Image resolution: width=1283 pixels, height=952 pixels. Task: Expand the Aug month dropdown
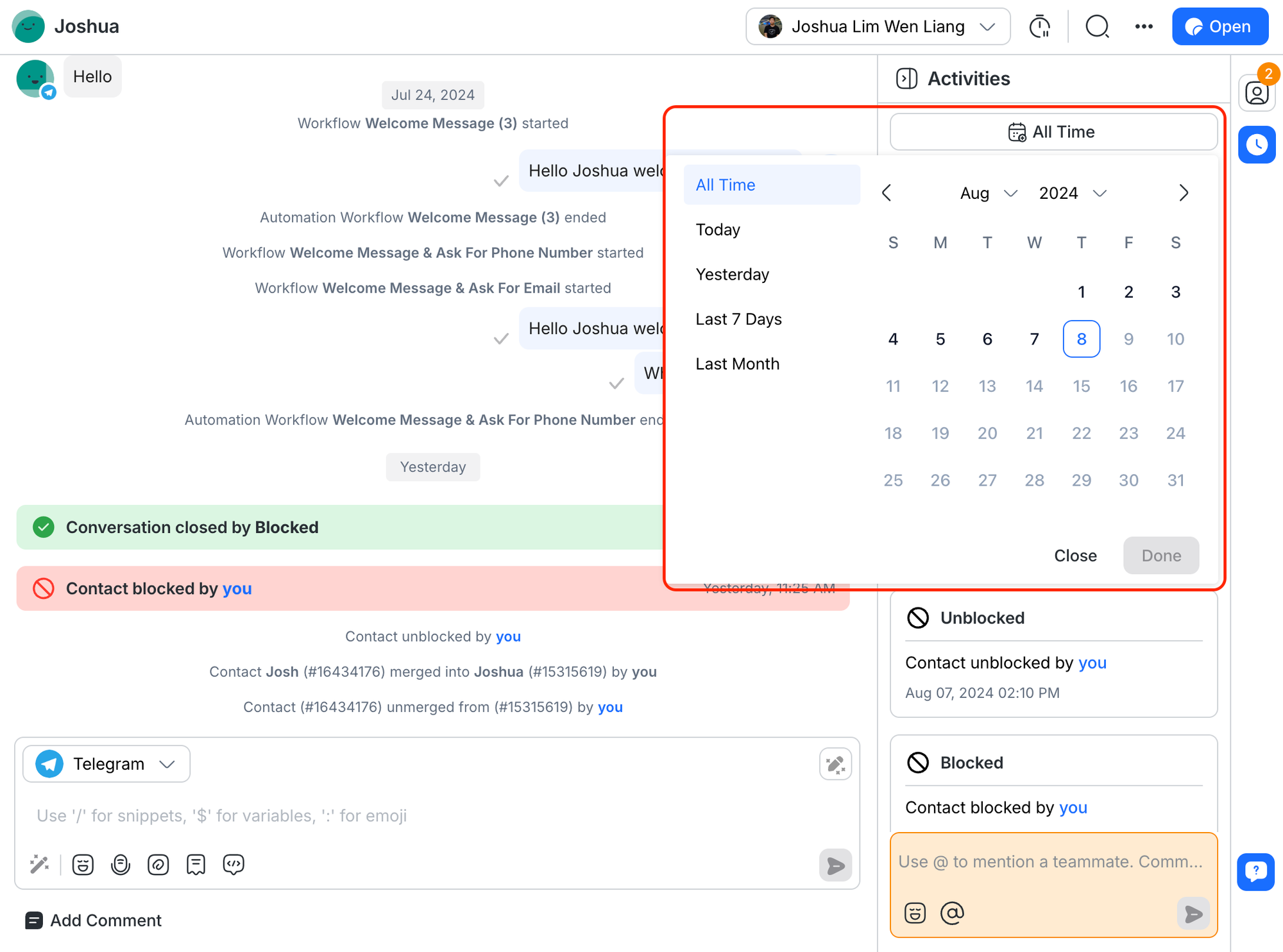pos(989,193)
